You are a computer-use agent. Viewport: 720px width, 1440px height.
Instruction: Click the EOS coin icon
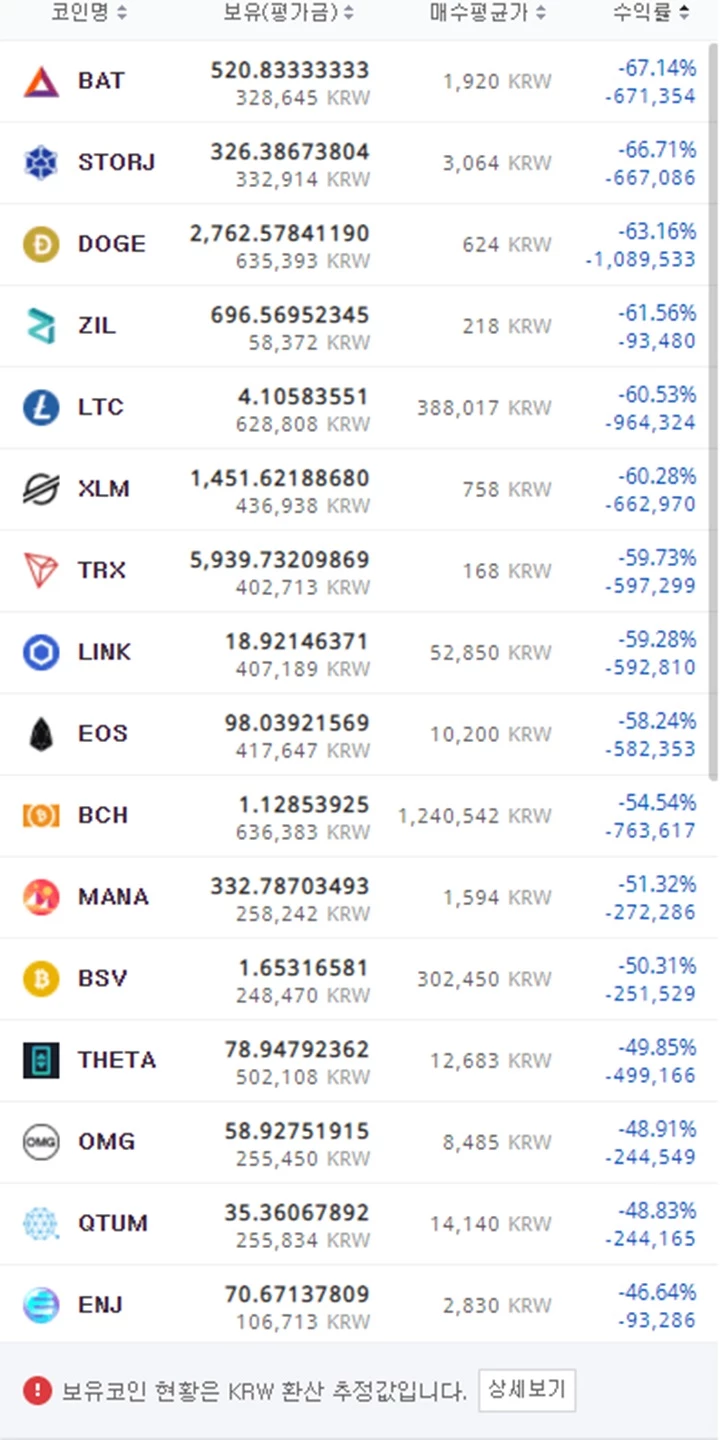41,734
